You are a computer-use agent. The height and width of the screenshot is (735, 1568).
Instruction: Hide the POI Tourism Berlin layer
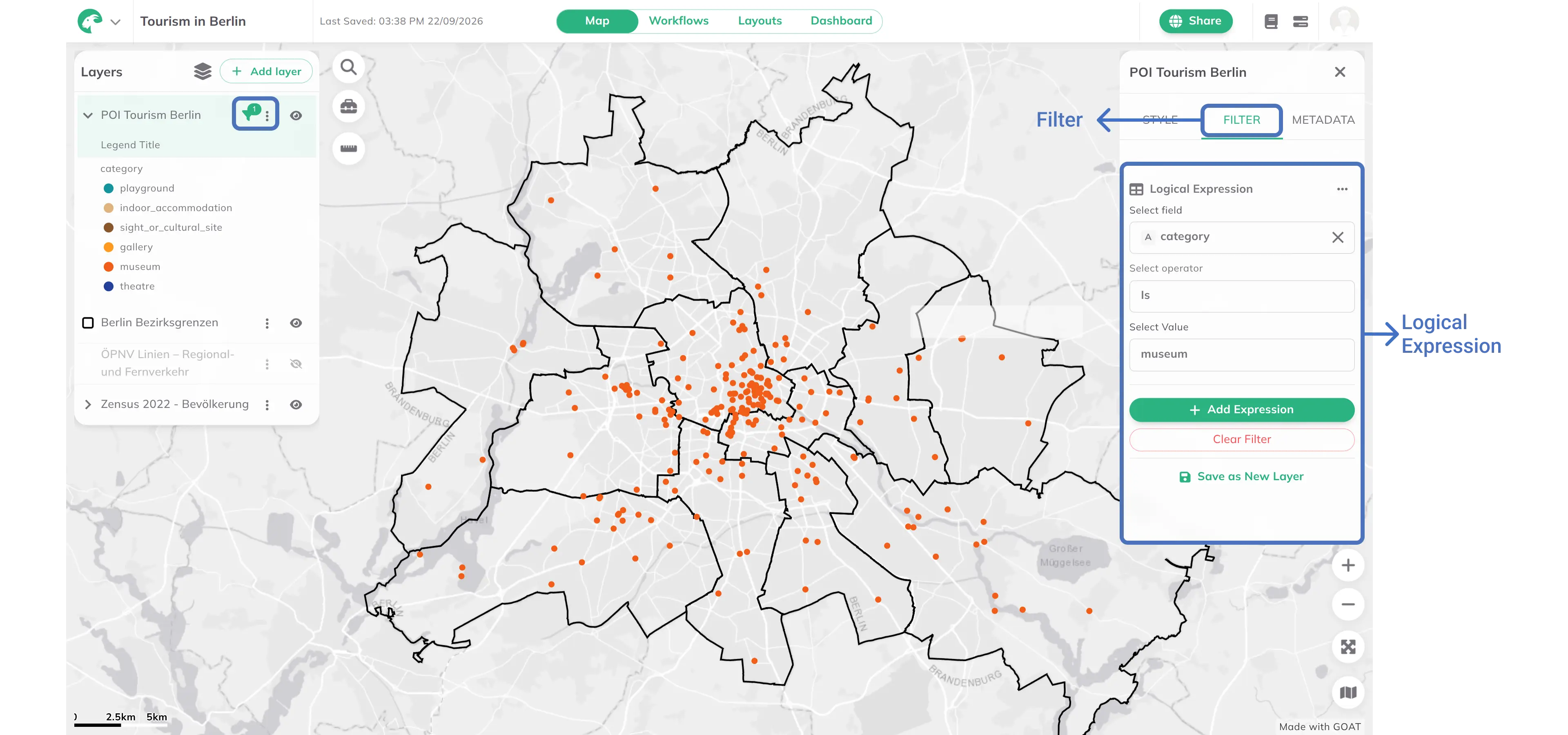(296, 116)
